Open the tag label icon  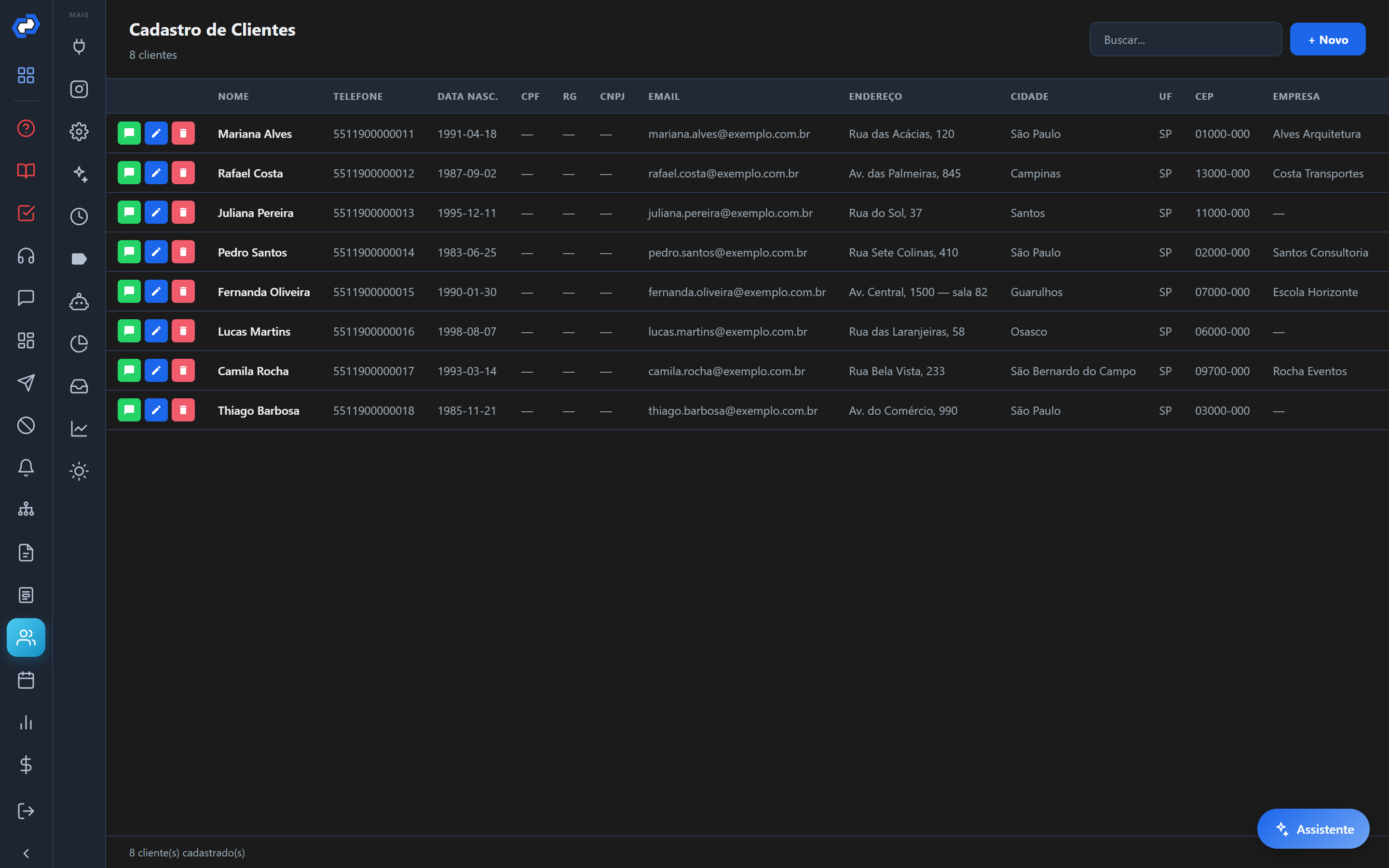coord(79,259)
